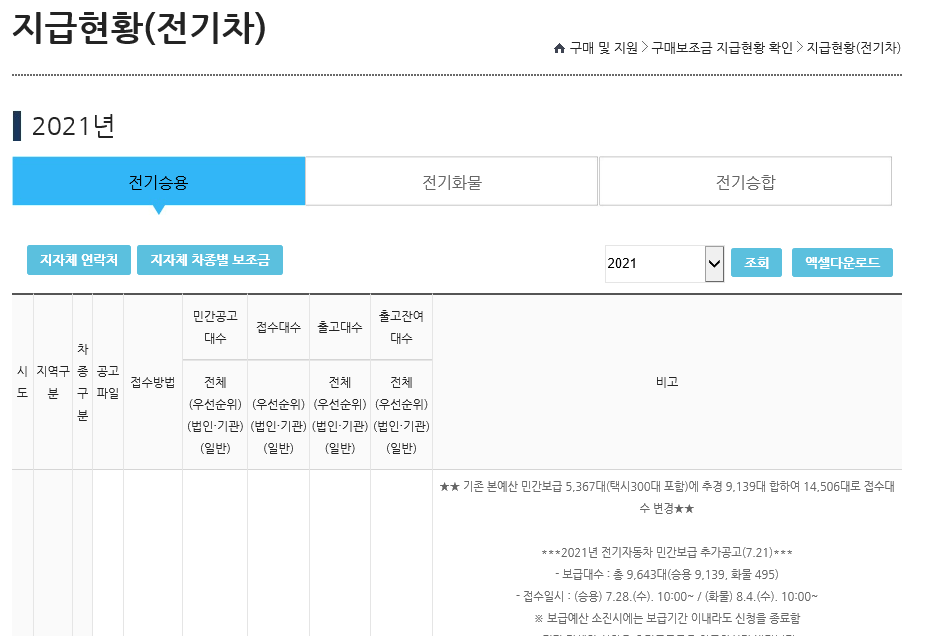
Task: Select the 전기승용 tab
Action: (159, 181)
